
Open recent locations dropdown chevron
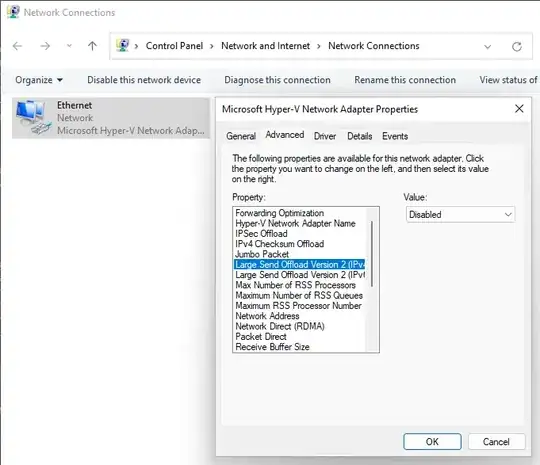[69, 46]
